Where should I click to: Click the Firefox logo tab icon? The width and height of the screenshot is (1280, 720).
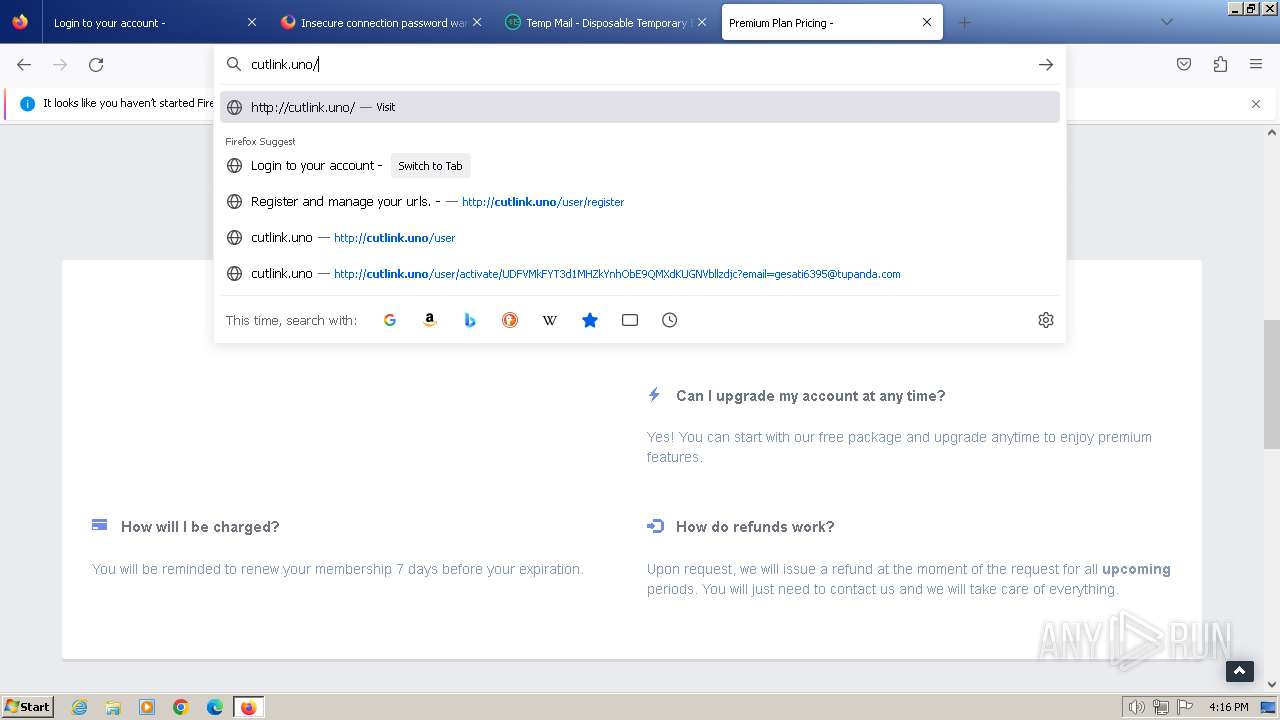(x=20, y=21)
